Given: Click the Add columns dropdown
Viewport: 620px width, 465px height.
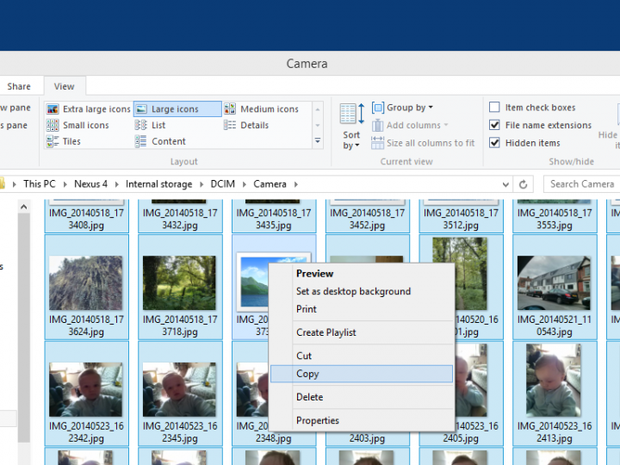Looking at the screenshot, I should [410, 125].
